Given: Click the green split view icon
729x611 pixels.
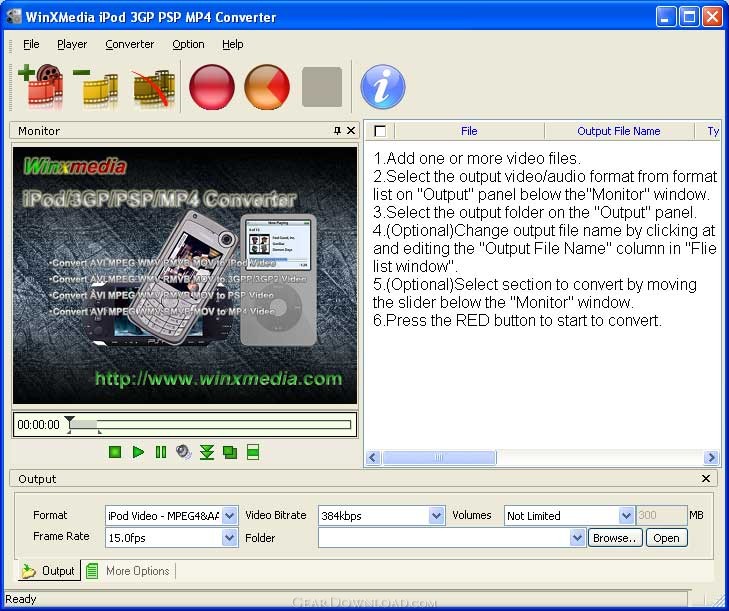Looking at the screenshot, I should (252, 452).
